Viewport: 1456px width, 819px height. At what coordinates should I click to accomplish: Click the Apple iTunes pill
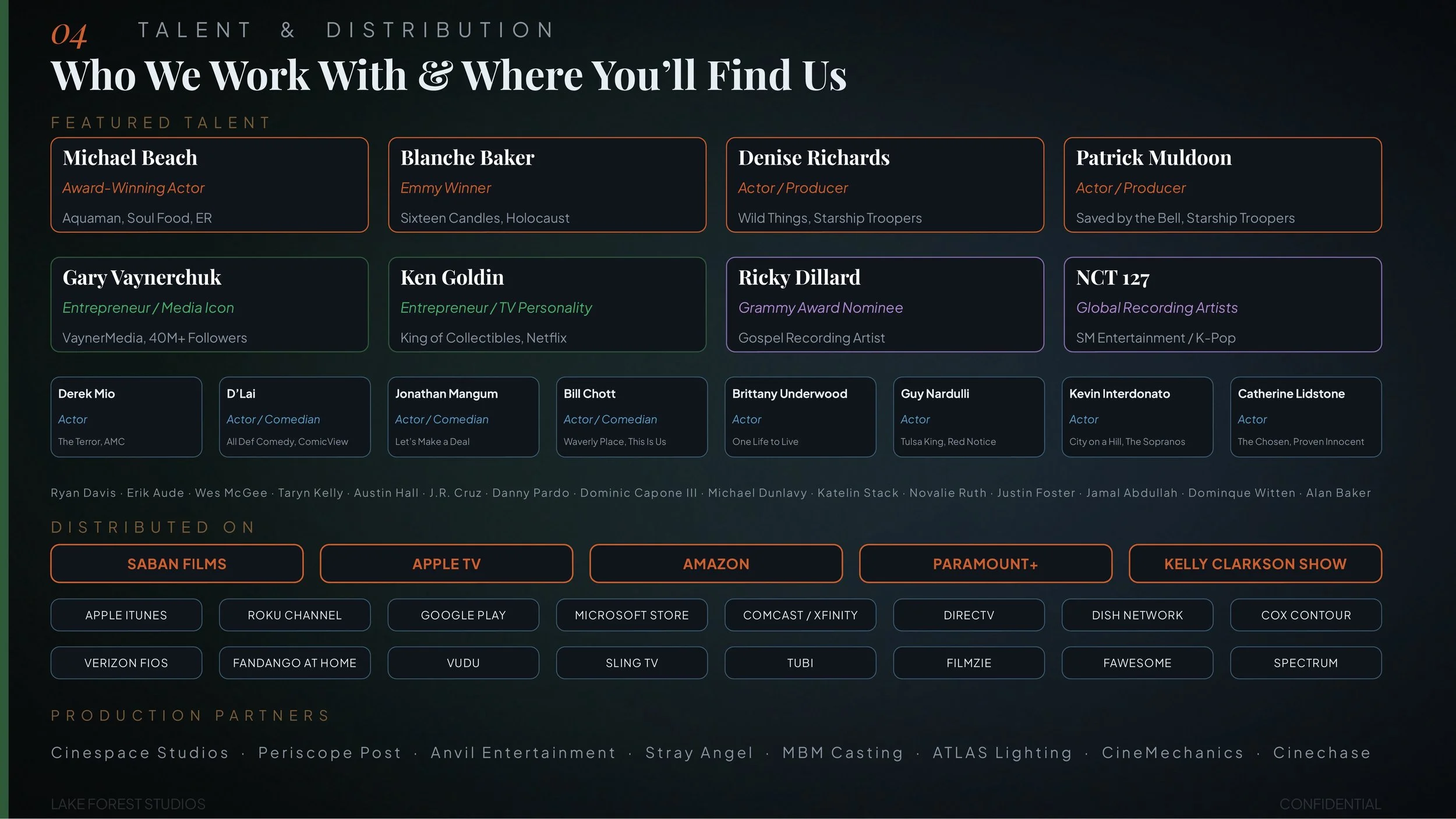pyautogui.click(x=126, y=615)
